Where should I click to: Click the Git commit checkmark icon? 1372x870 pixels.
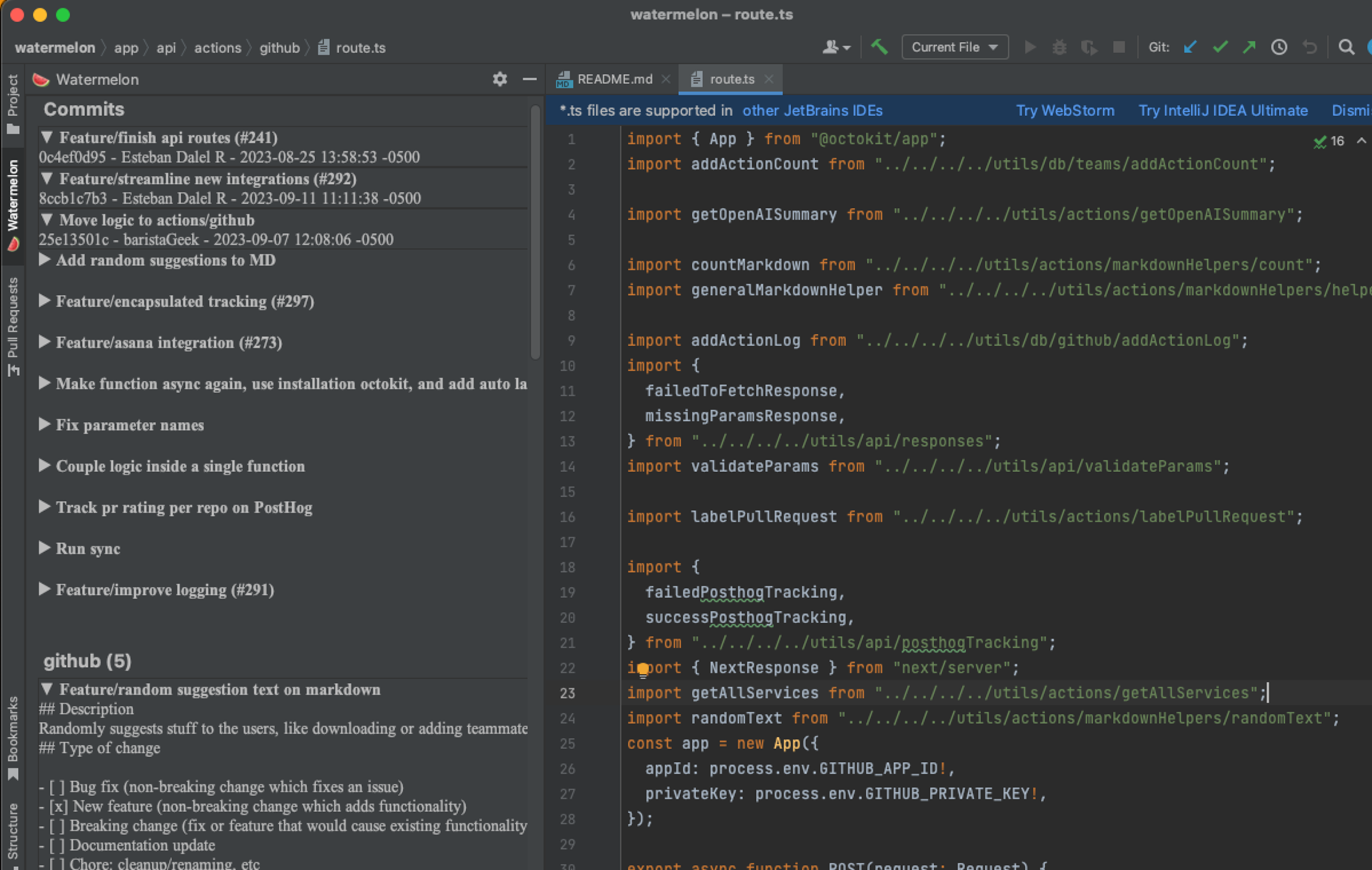click(1220, 47)
